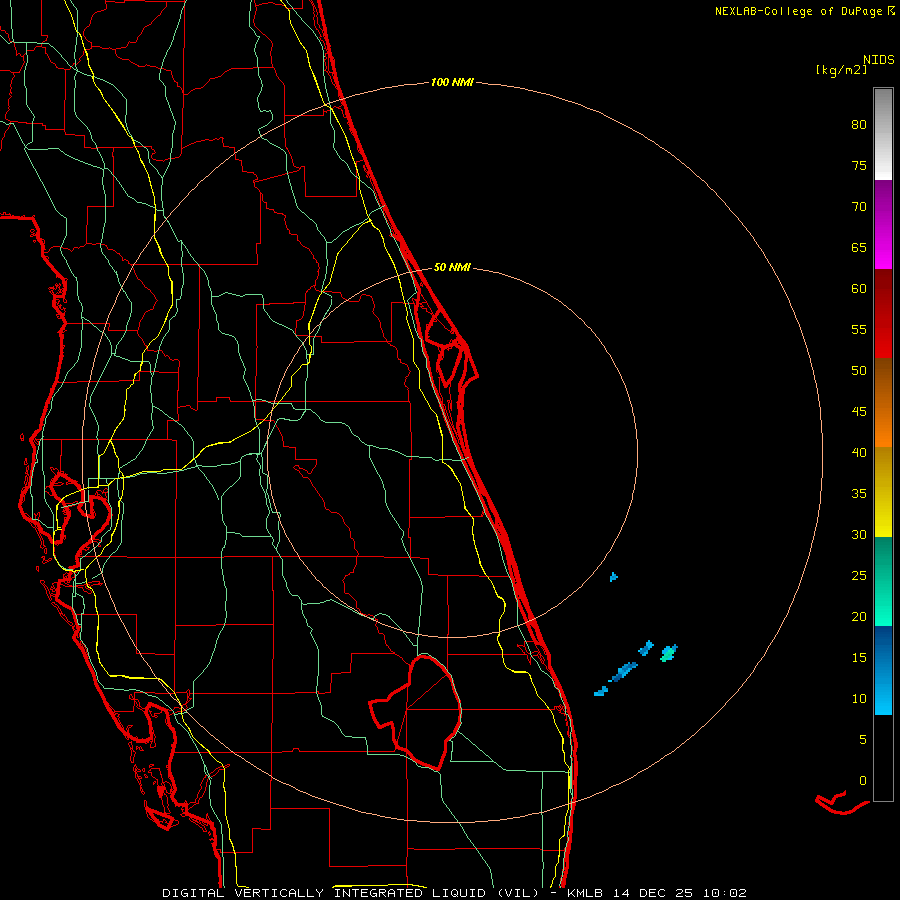Click the [kg/m2] units label
Image resolution: width=900 pixels, height=900 pixels.
point(841,70)
